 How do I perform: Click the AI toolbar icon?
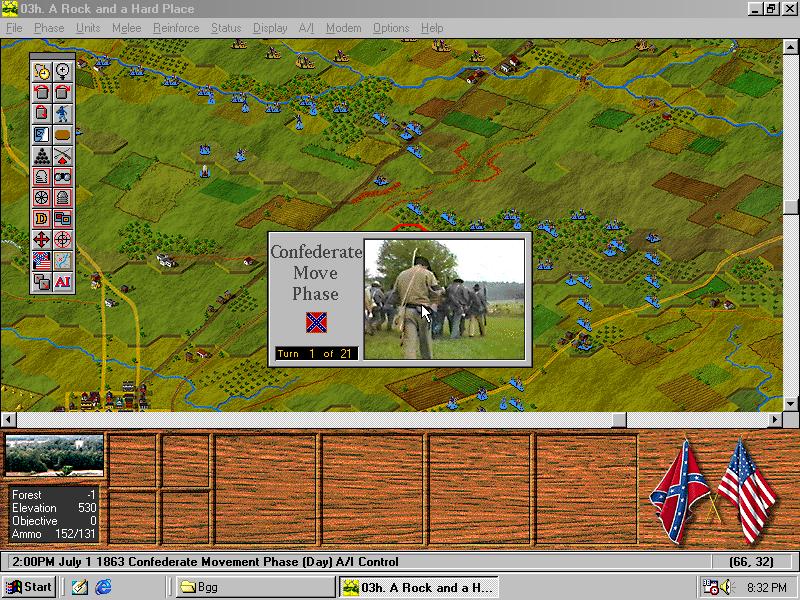click(x=62, y=282)
